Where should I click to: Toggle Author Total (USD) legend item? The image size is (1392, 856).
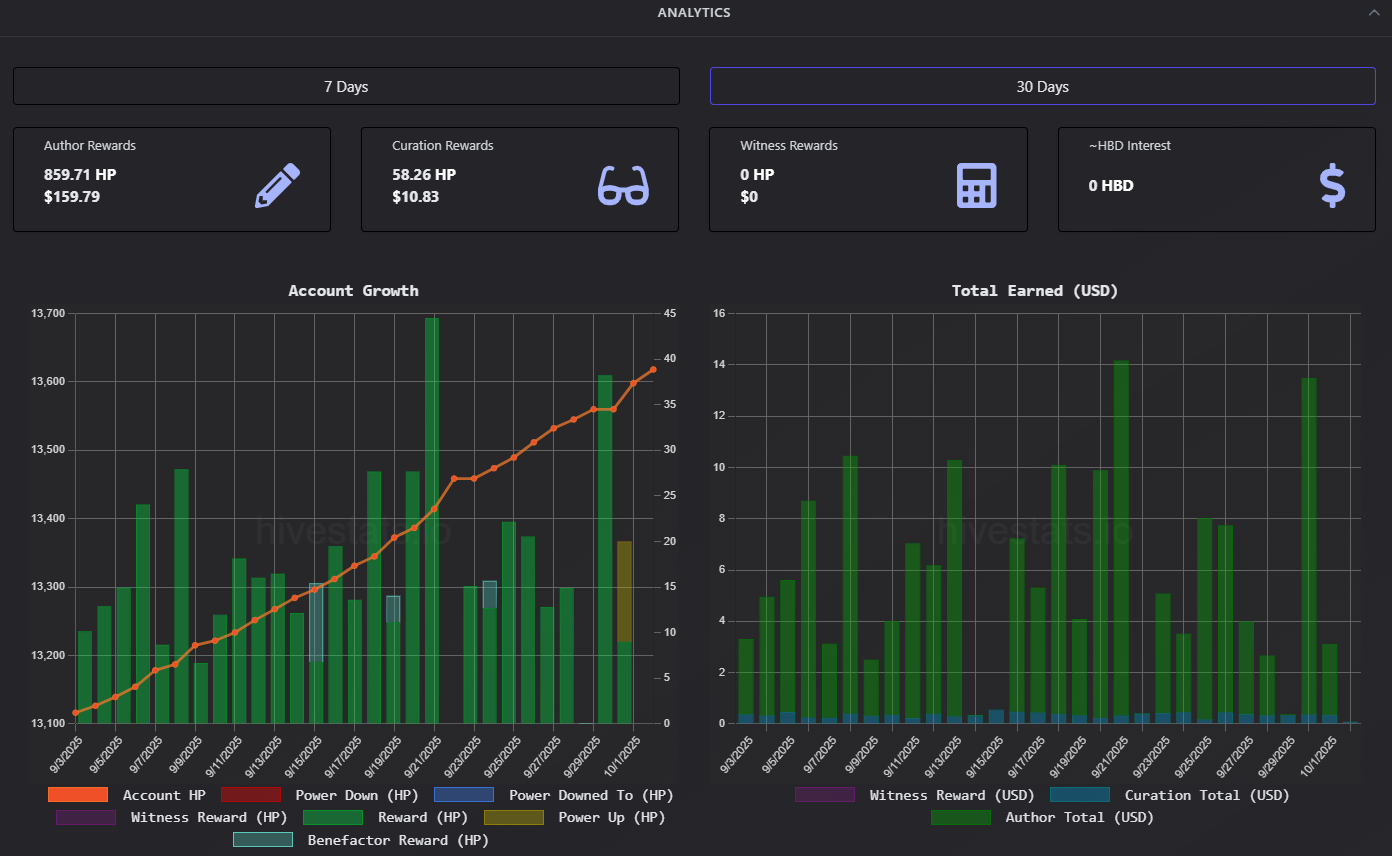tap(960, 817)
